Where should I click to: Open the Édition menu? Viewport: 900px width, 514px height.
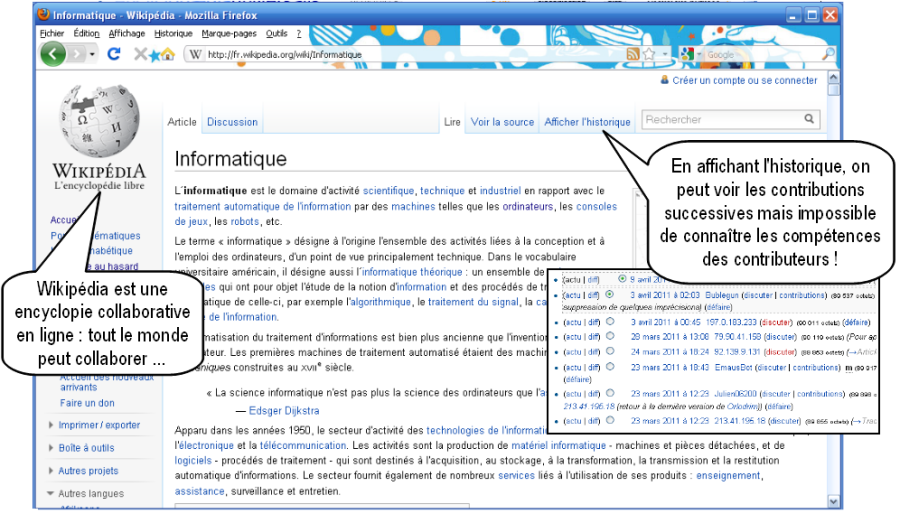87,33
